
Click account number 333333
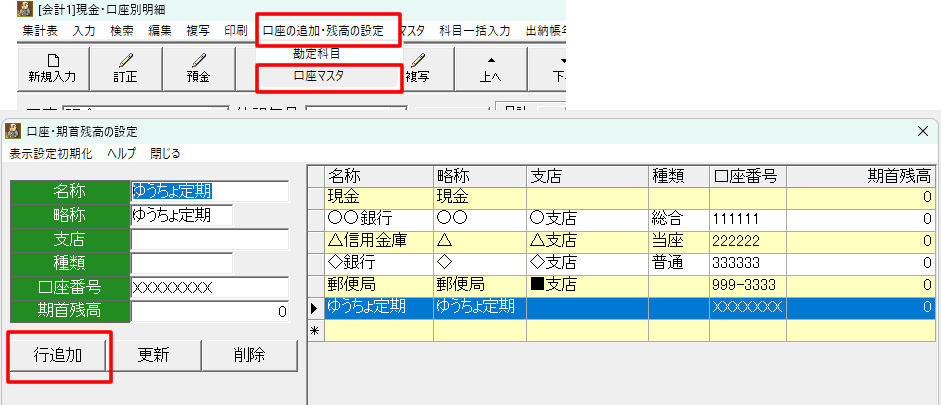pos(748,263)
